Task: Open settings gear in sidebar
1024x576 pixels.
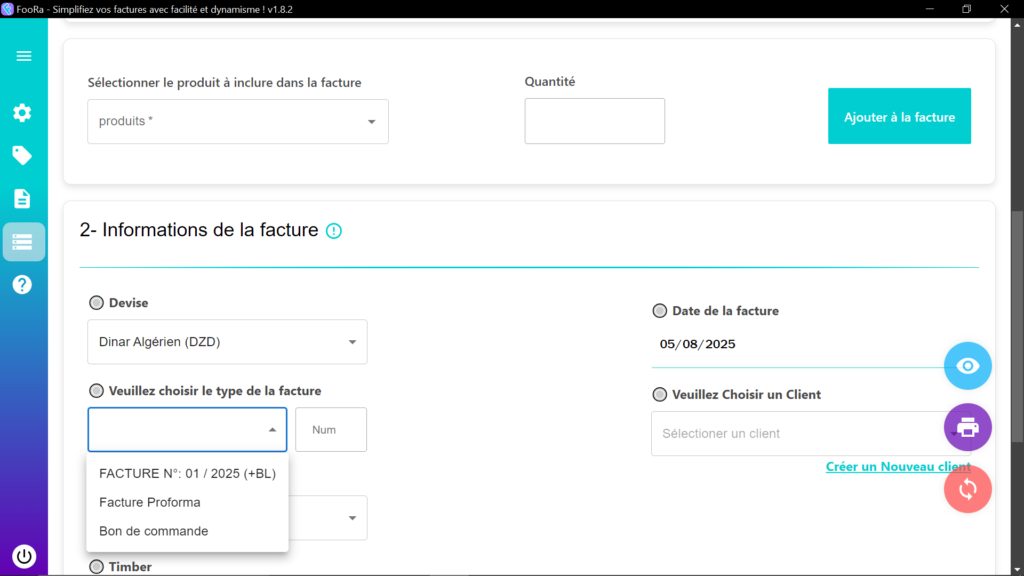Action: click(22, 113)
